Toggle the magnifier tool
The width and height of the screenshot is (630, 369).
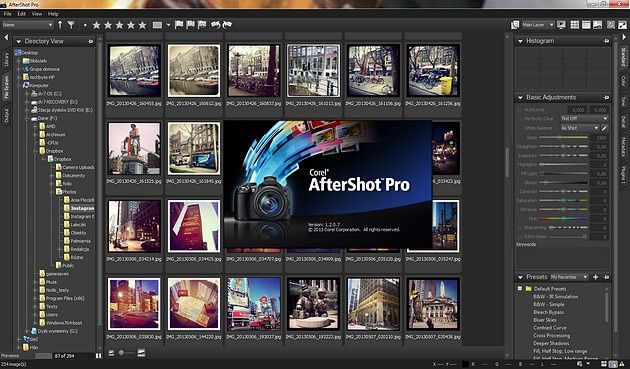click(611, 25)
